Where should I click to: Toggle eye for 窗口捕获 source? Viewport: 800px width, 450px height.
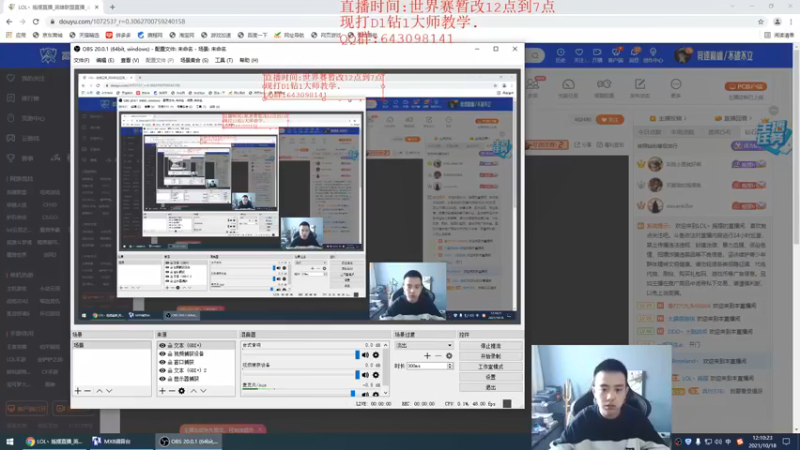[x=162, y=362]
